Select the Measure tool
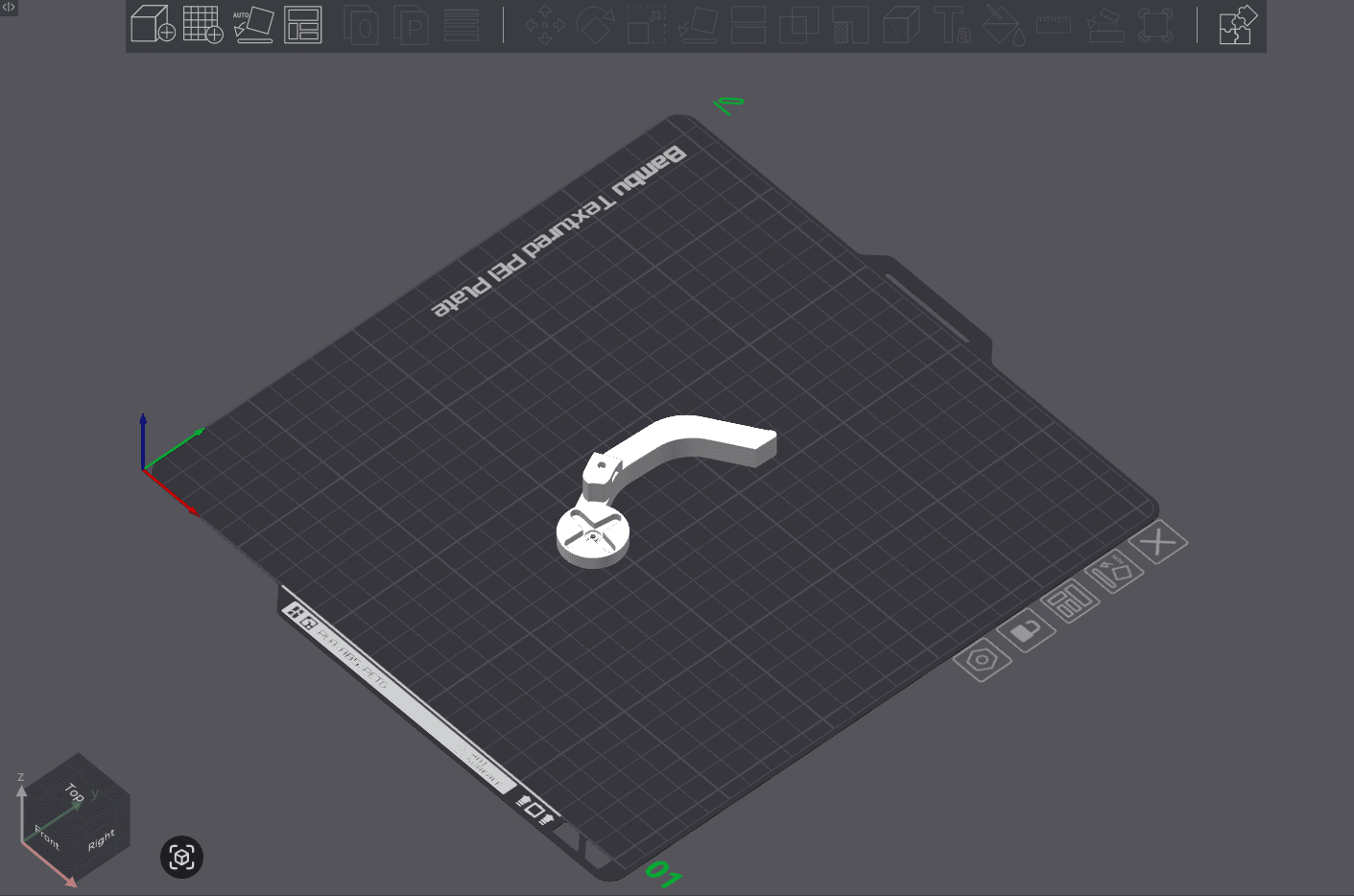Viewport: 1354px width, 896px height. click(x=1053, y=26)
